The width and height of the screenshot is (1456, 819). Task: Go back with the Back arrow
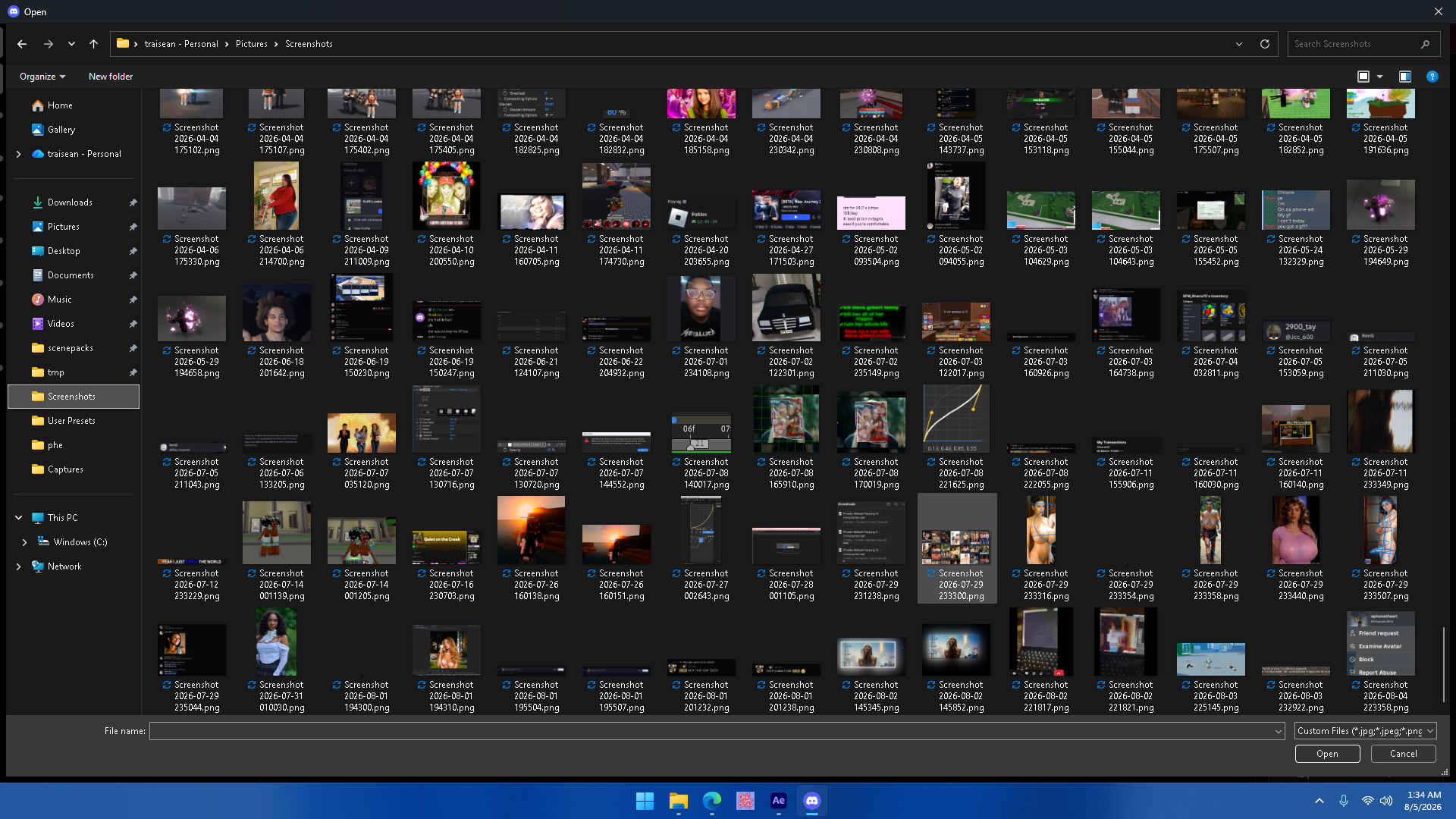(22, 44)
